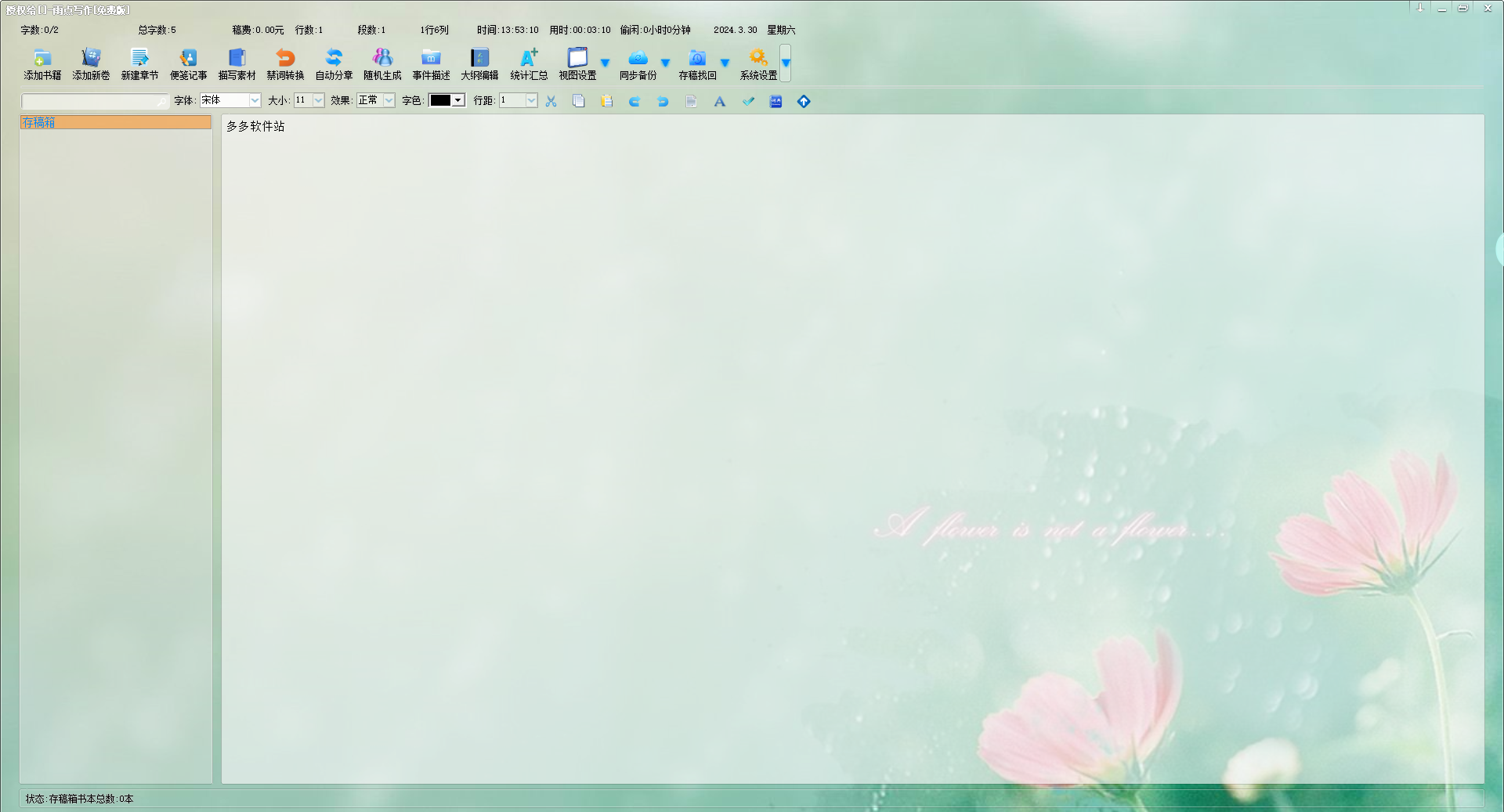
Task: Open the 描写素材 writing materials library
Action: (237, 64)
